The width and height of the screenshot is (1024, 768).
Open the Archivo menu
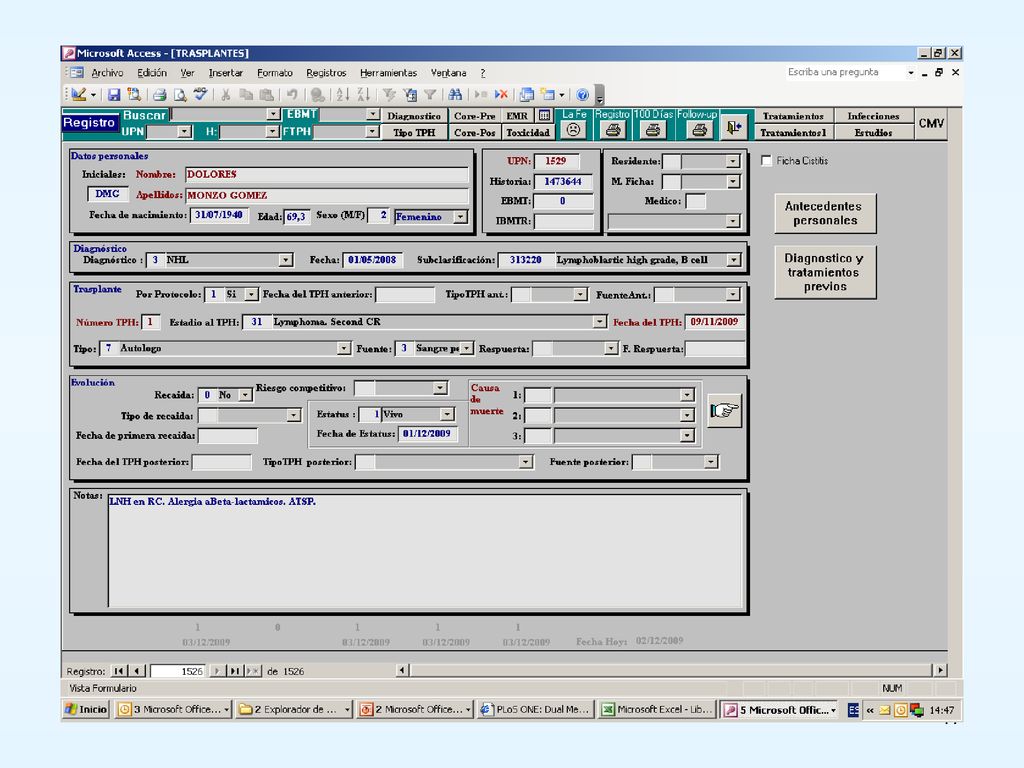pyautogui.click(x=107, y=73)
